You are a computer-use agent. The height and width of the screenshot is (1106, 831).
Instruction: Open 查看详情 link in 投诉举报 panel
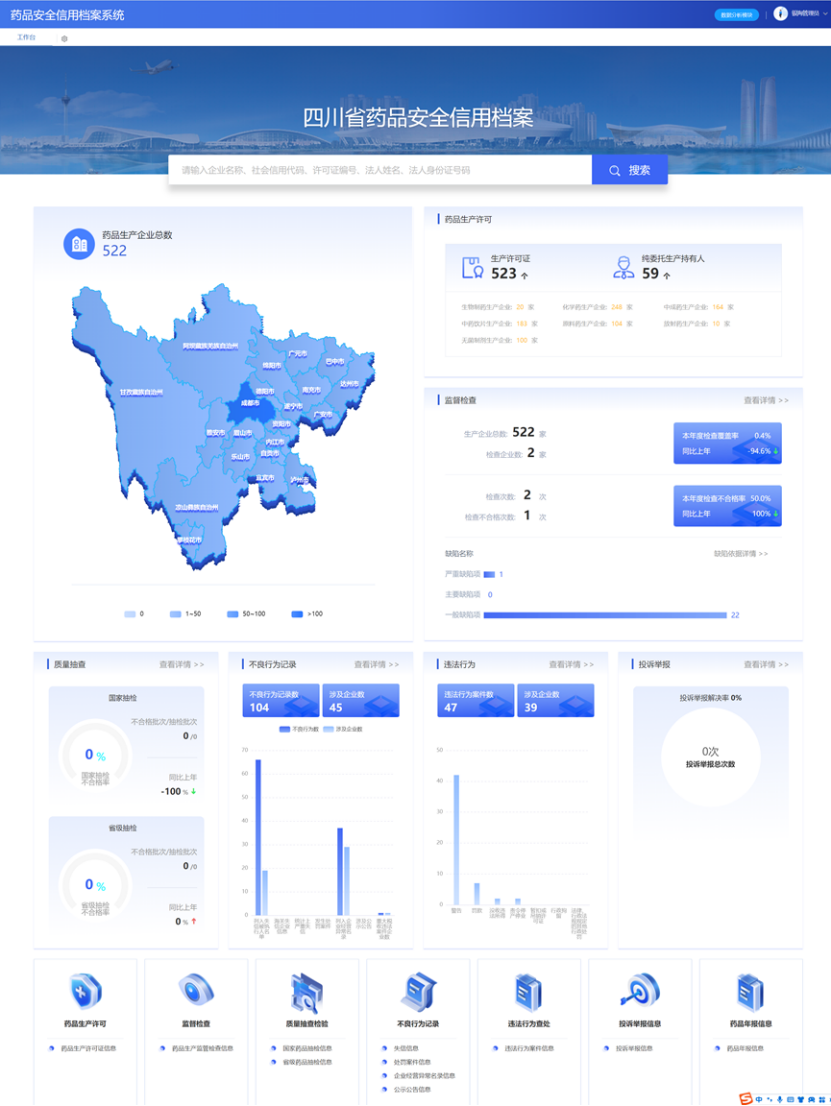[x=766, y=664]
